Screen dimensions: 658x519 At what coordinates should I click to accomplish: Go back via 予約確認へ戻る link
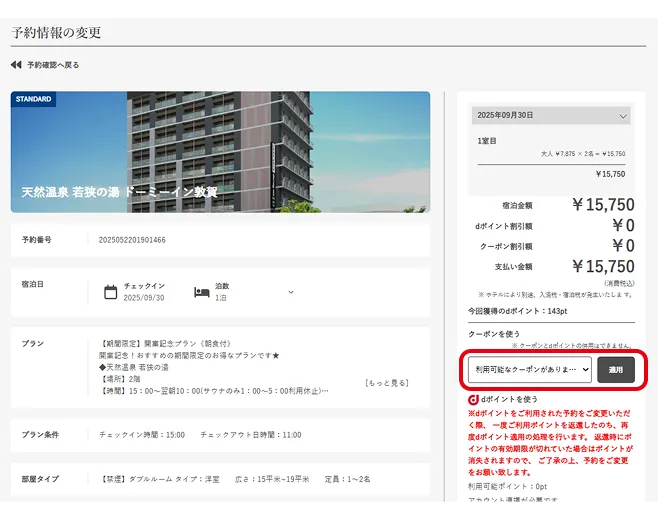coord(53,65)
